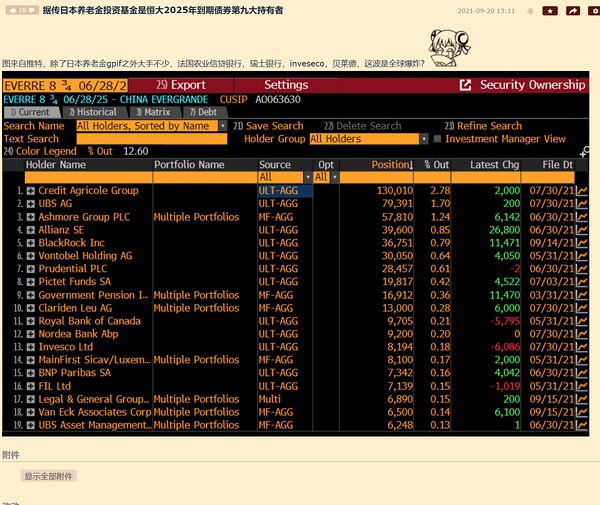This screenshot has width=600, height=505.
Task: Click the anime character avatar sticker
Action: pyautogui.click(x=448, y=48)
